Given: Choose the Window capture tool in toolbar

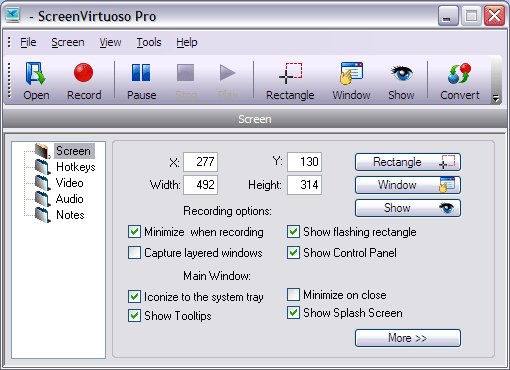Looking at the screenshot, I should (x=351, y=81).
